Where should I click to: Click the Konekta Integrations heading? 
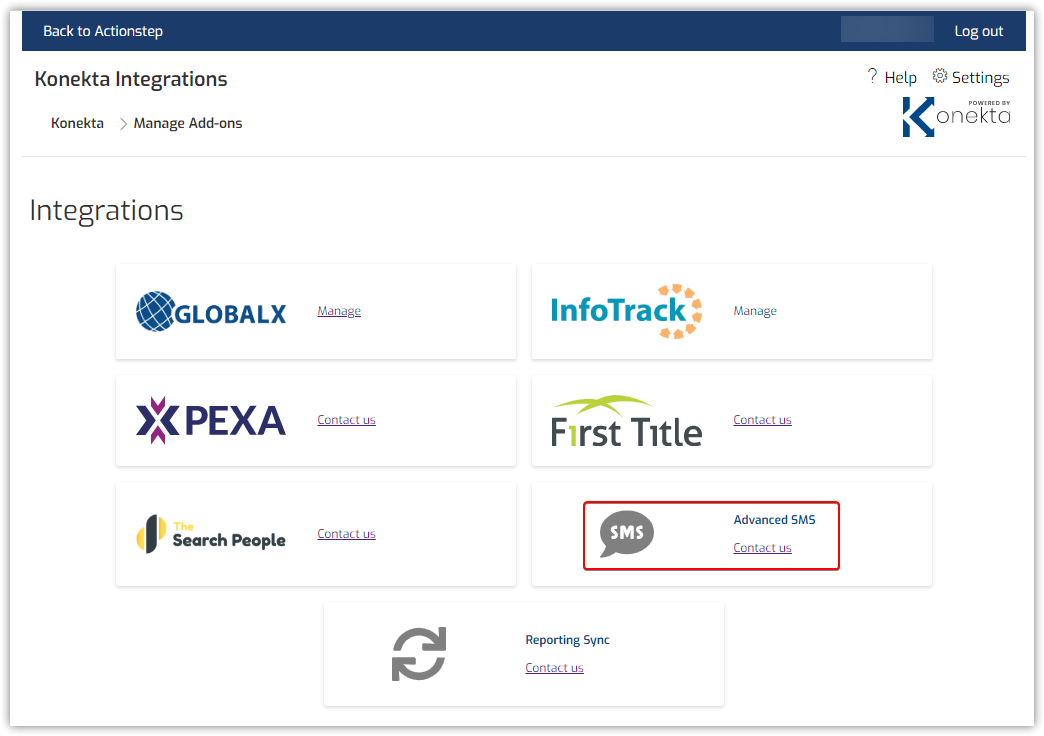[130, 79]
